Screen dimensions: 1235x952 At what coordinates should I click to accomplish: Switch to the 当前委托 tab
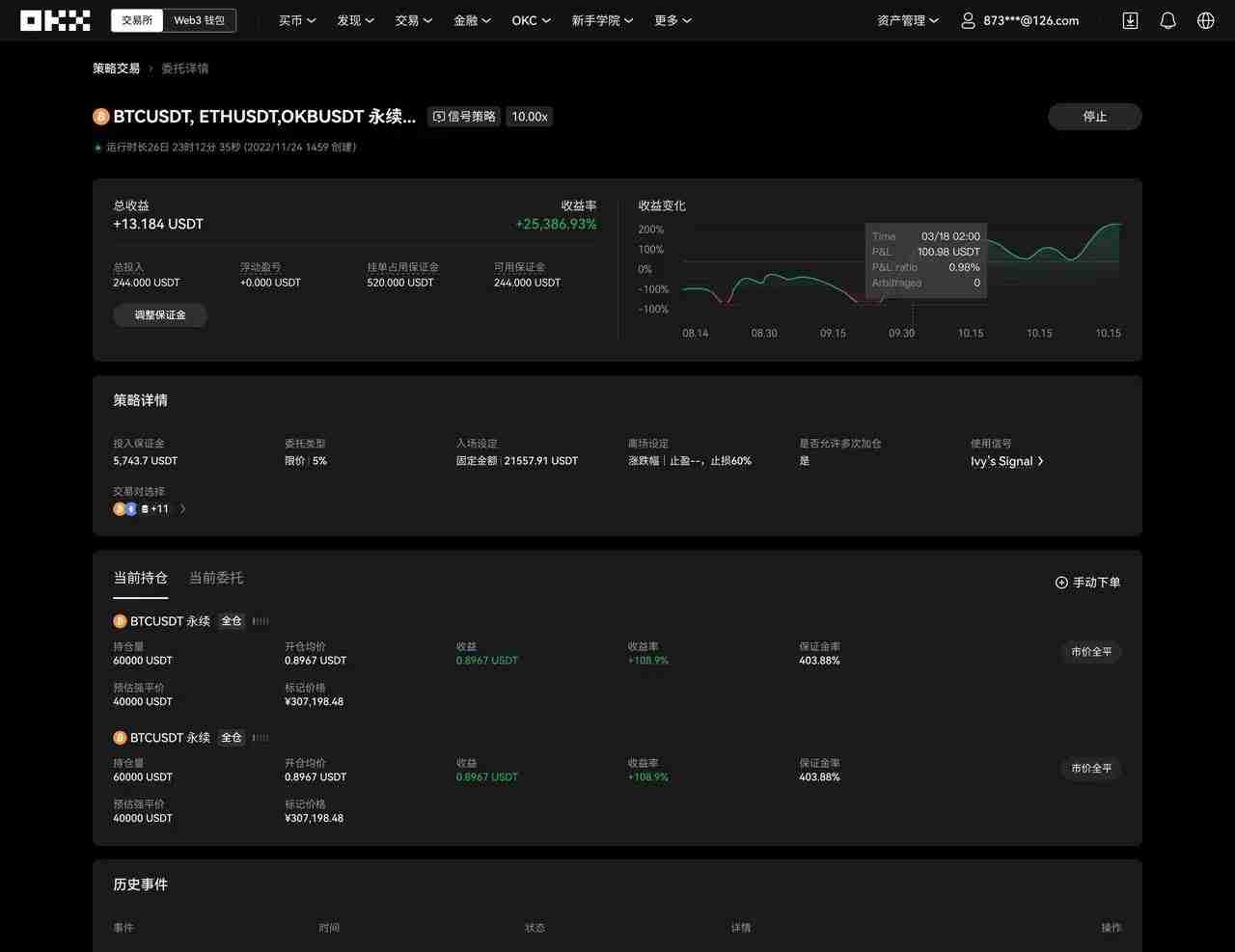216,578
